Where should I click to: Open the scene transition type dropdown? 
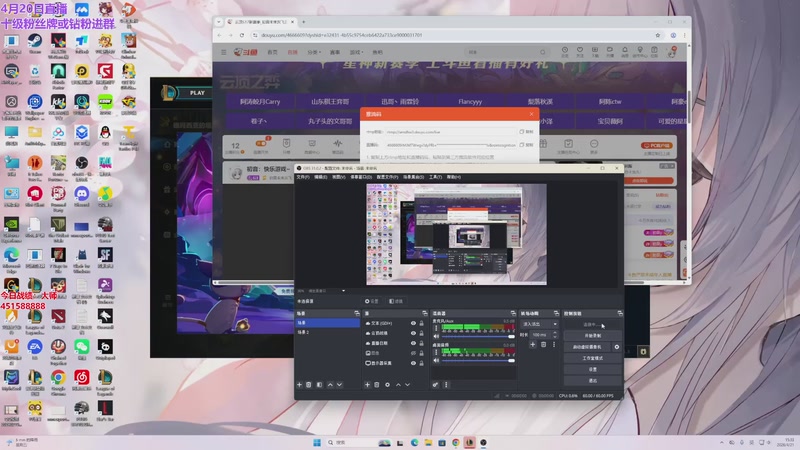pos(539,324)
